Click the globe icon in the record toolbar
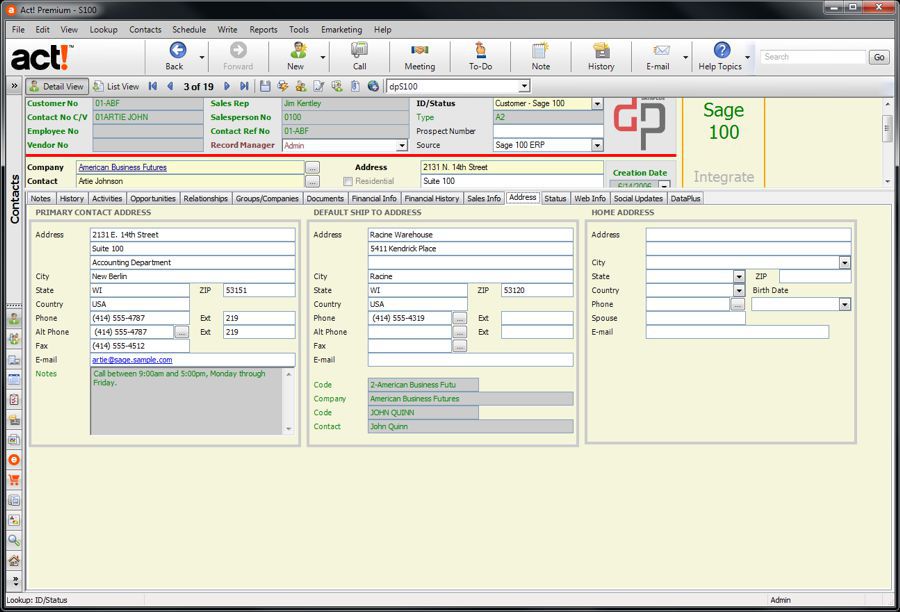The height and width of the screenshot is (612, 900). coord(373,86)
